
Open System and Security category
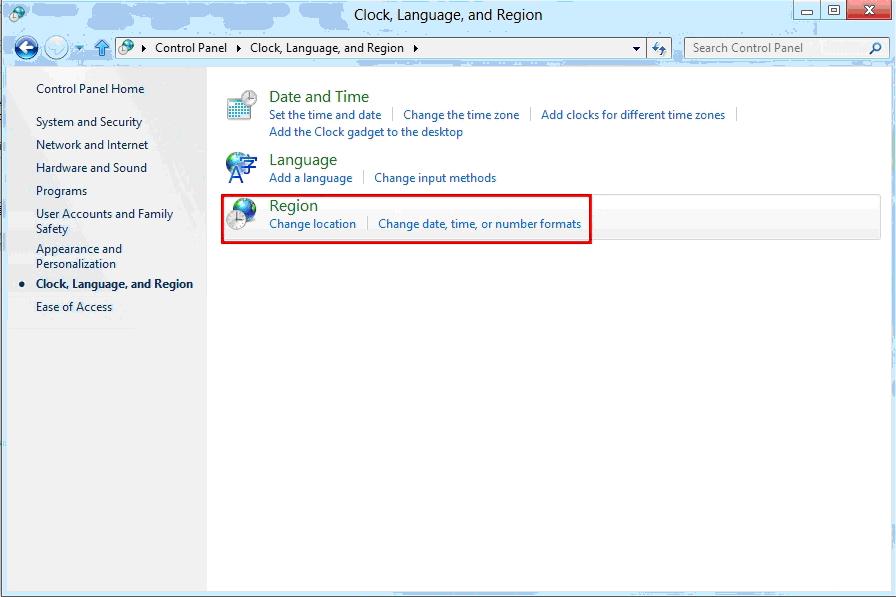89,122
